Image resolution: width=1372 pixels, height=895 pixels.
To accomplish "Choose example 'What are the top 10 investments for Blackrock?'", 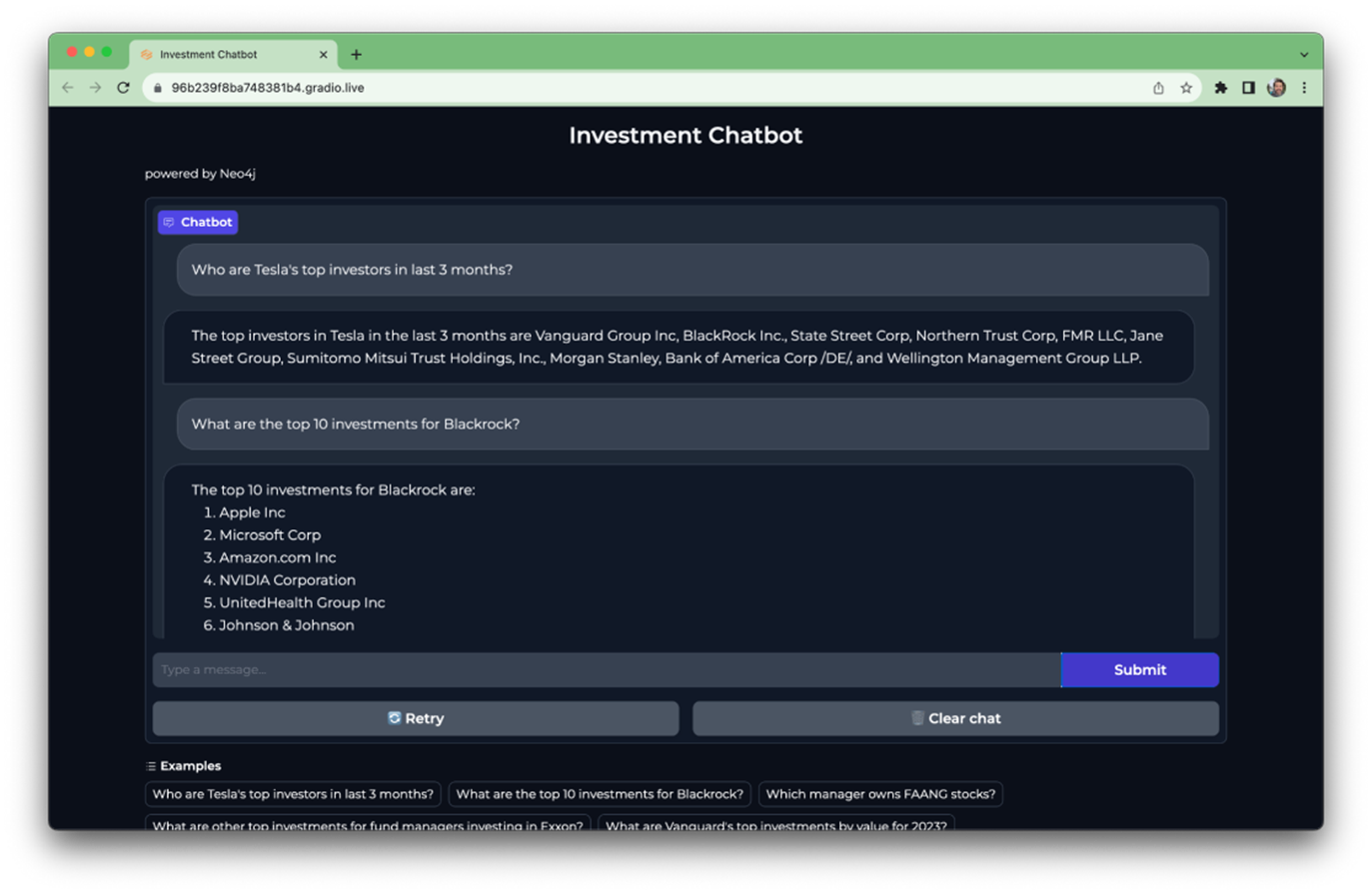I will (x=600, y=794).
